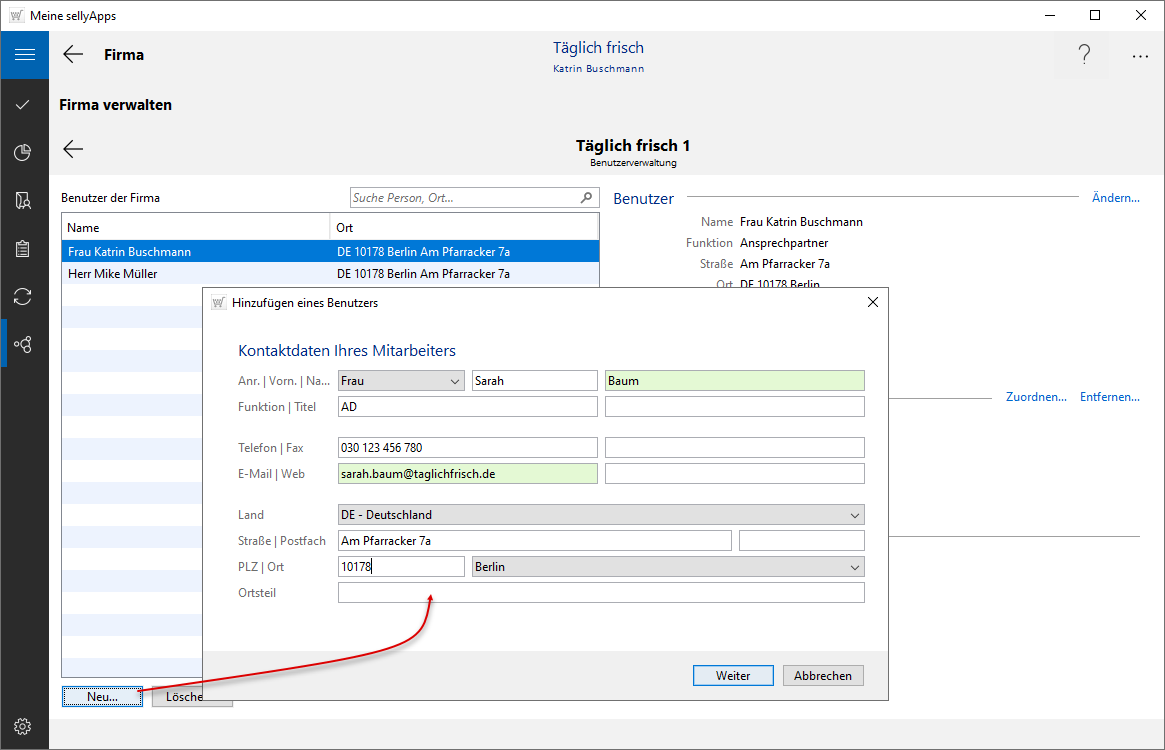The image size is (1165, 750).
Task: Click the checkmark icon in sidebar
Action: coord(24,105)
